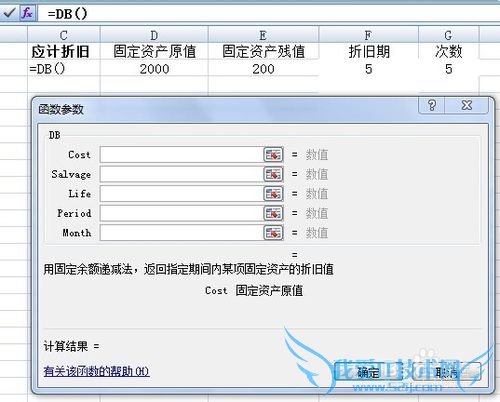The height and width of the screenshot is (402, 500).
Task: Select the value 5 under 折旧期
Action: 368,69
